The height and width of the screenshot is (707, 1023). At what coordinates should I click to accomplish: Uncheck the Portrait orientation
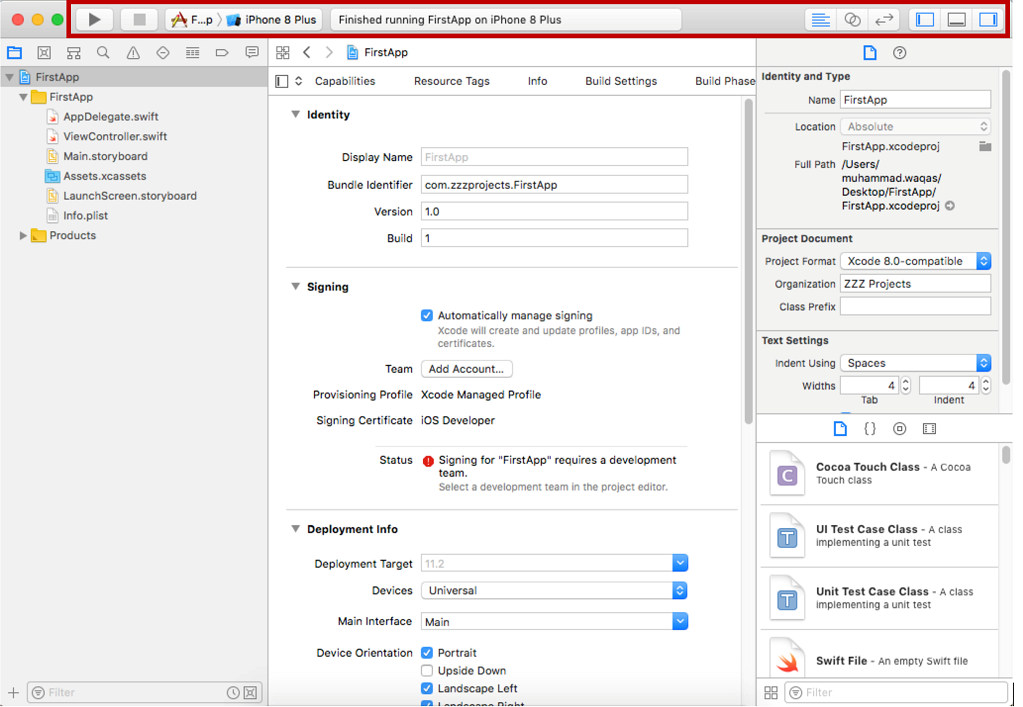pyautogui.click(x=427, y=653)
